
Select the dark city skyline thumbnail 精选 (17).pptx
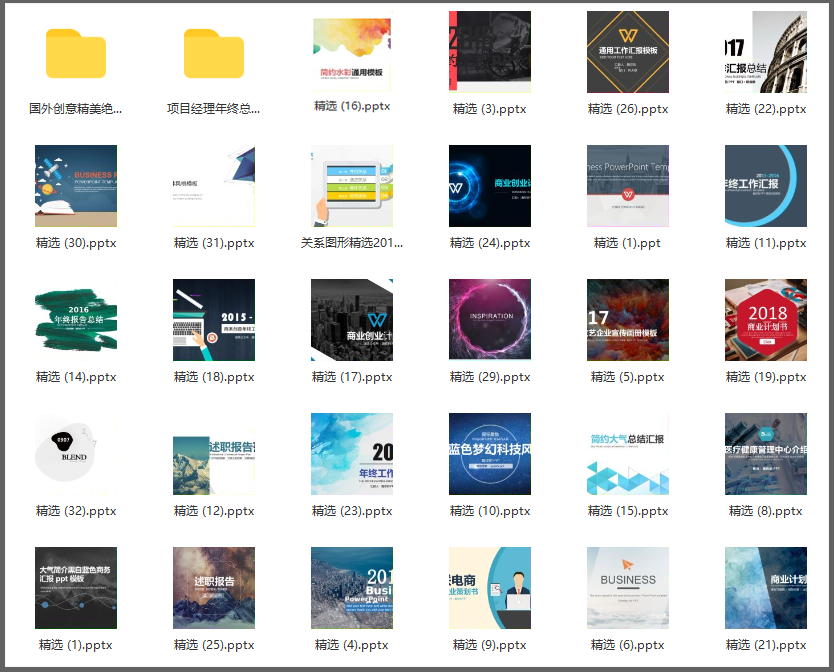point(352,320)
